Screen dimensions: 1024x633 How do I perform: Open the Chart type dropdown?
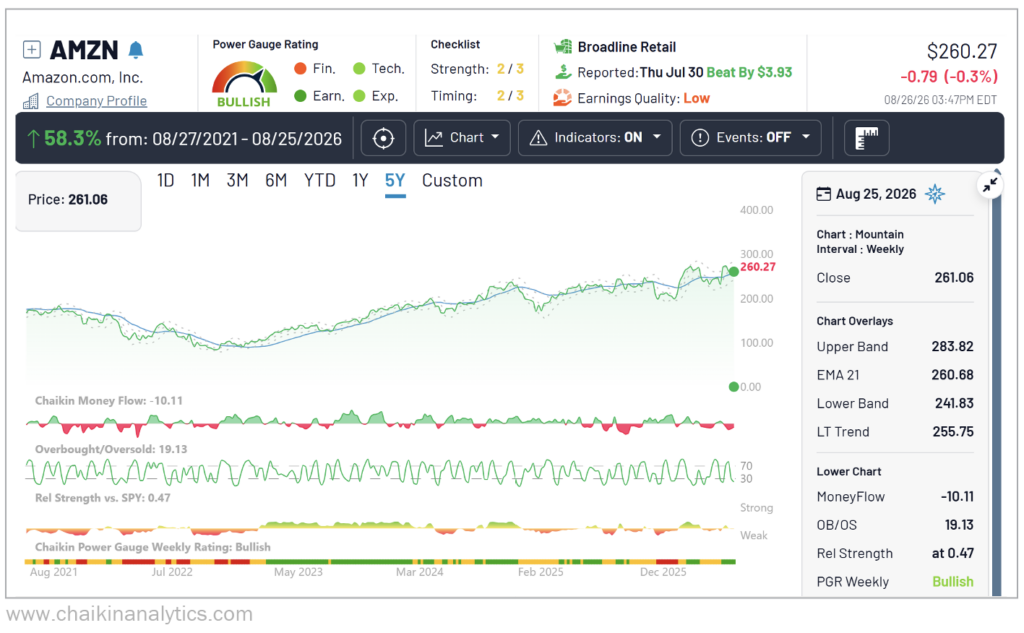coord(462,138)
